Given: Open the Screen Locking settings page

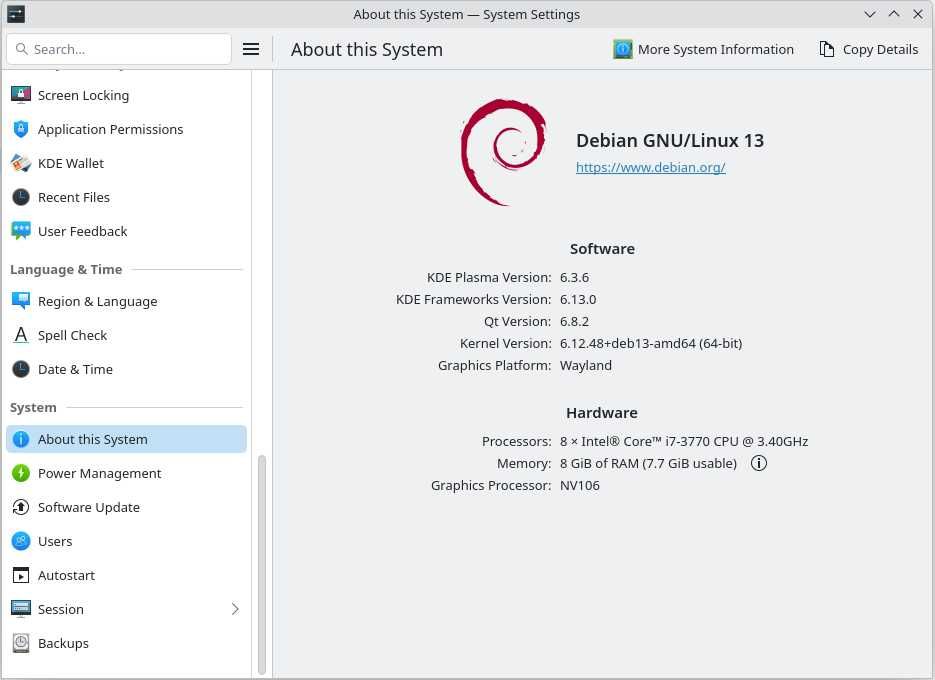Looking at the screenshot, I should 126,95.
